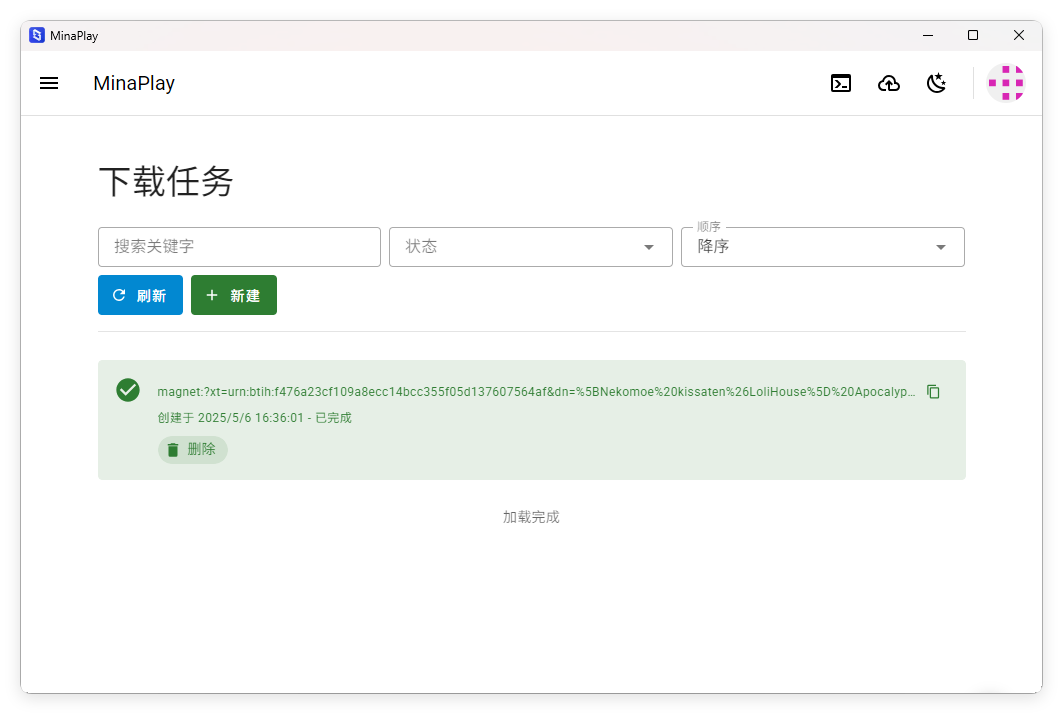The width and height of the screenshot is (1063, 714).
Task: Open the 状态 status filter dropdown
Action: click(530, 246)
